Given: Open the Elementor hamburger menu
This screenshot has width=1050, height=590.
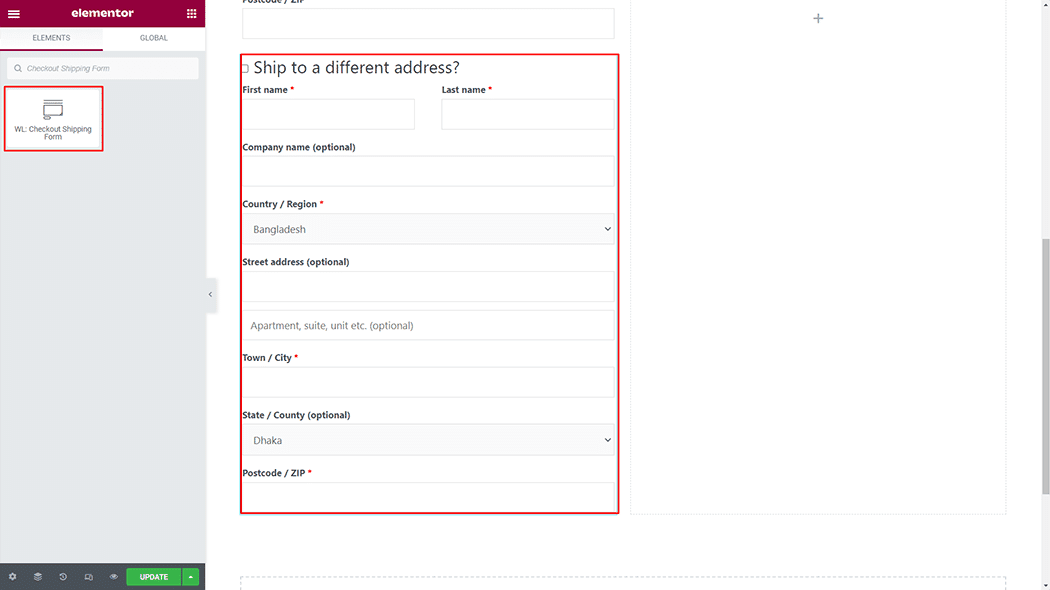Looking at the screenshot, I should tap(14, 14).
